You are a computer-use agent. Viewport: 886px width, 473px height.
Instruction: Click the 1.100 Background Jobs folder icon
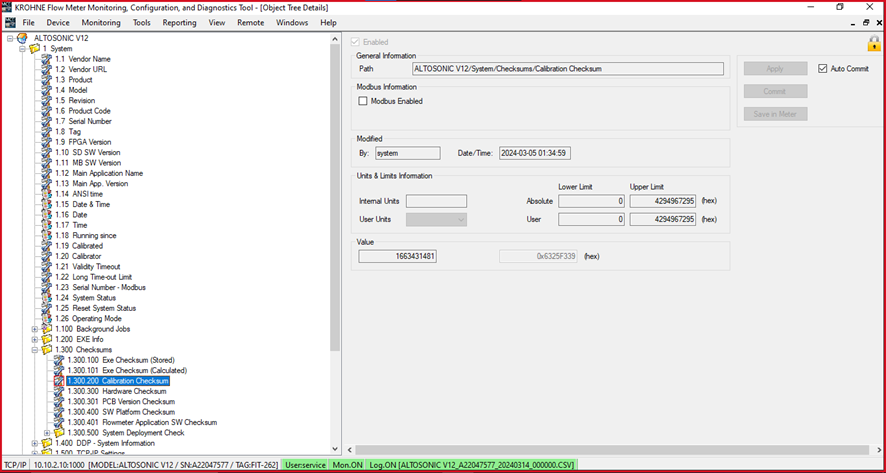pyautogui.click(x=46, y=329)
